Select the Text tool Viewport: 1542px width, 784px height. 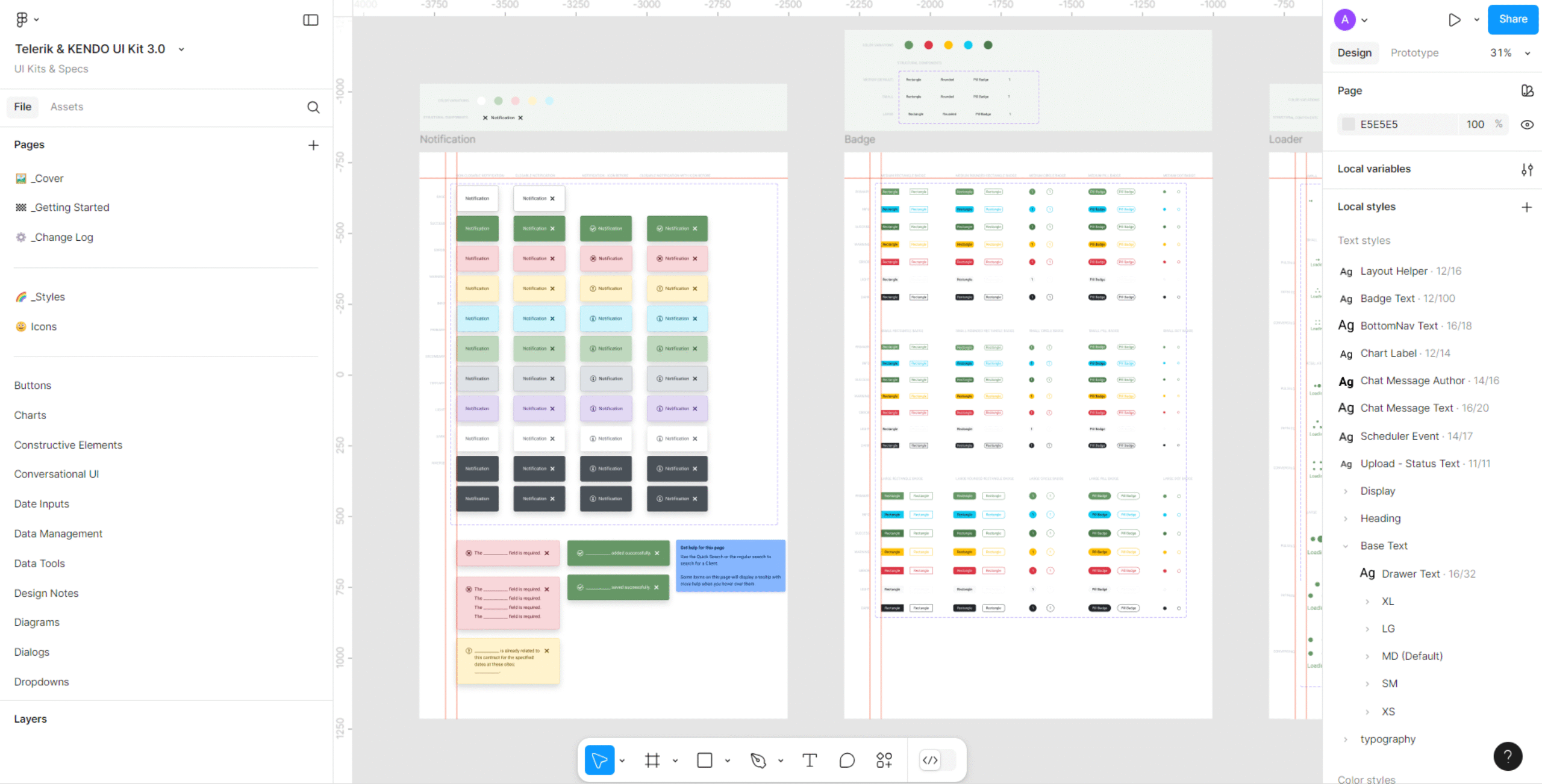tap(810, 761)
